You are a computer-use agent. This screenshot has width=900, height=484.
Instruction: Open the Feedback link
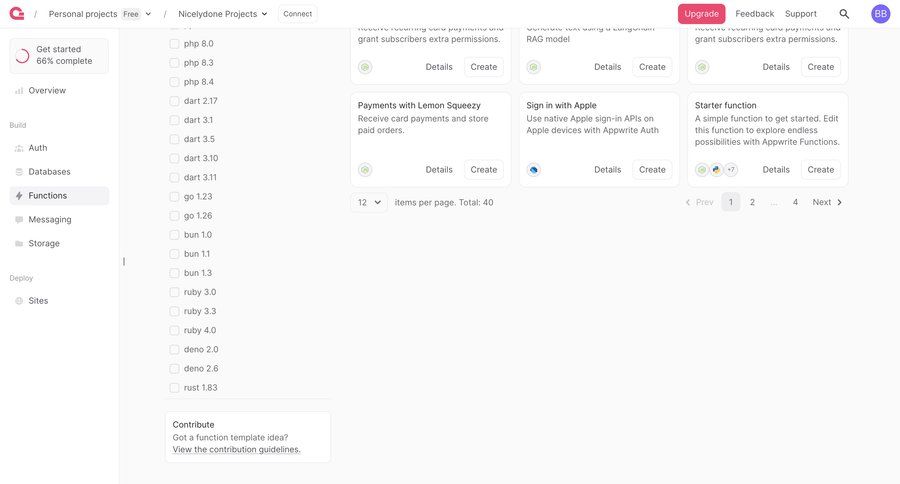[754, 14]
